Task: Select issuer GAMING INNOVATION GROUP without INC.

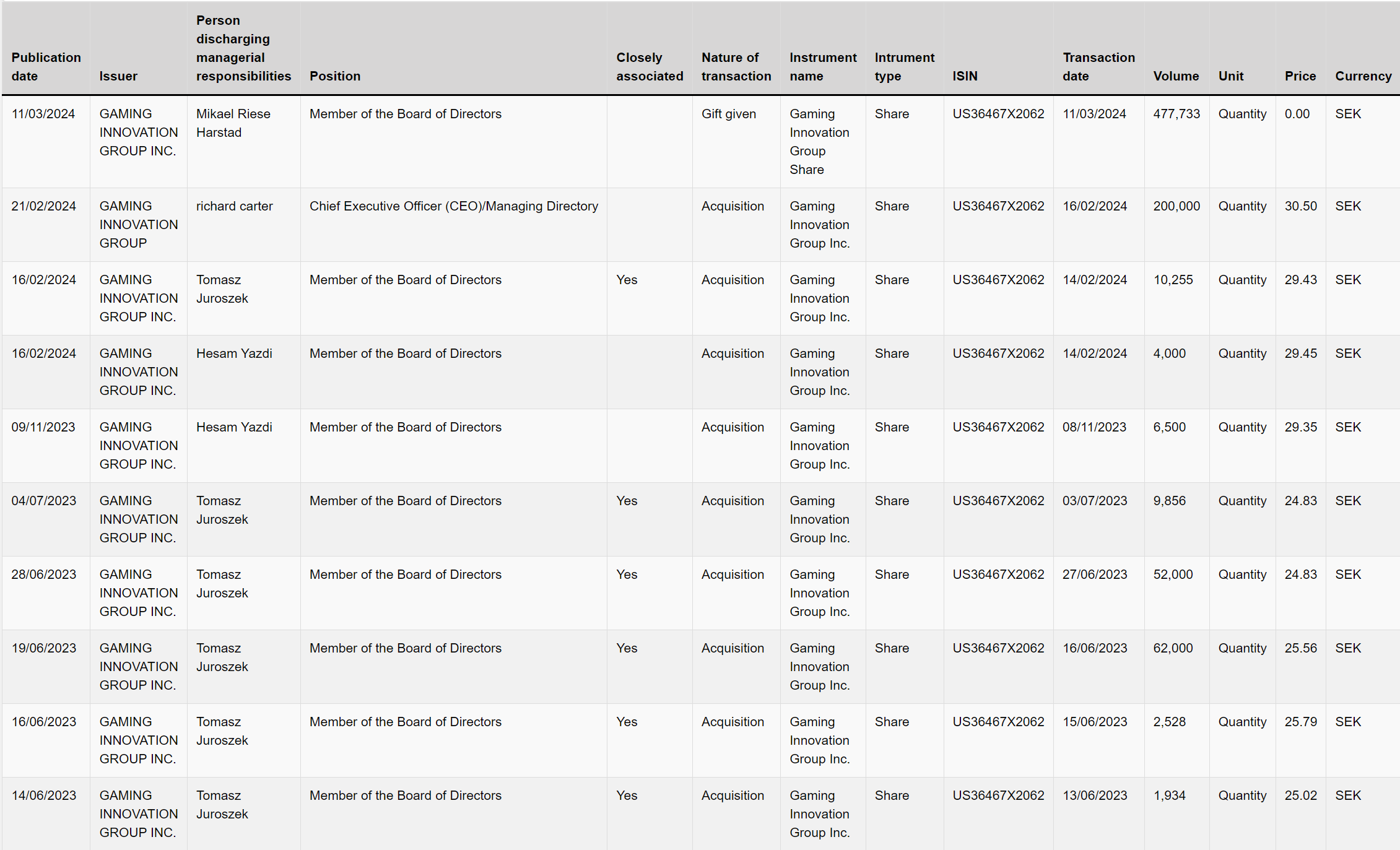Action: click(139, 225)
